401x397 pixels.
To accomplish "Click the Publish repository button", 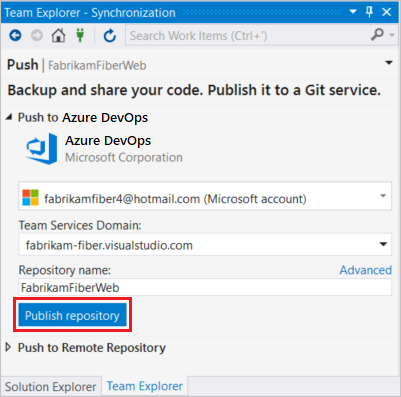I will [72, 315].
